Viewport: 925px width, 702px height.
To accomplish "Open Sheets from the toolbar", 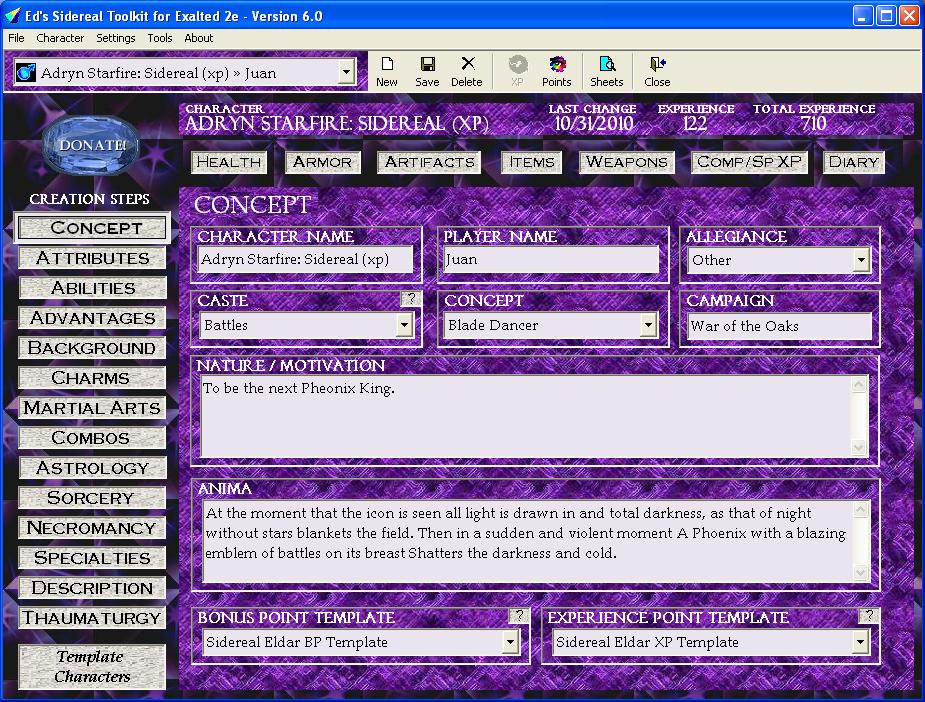I will point(606,72).
